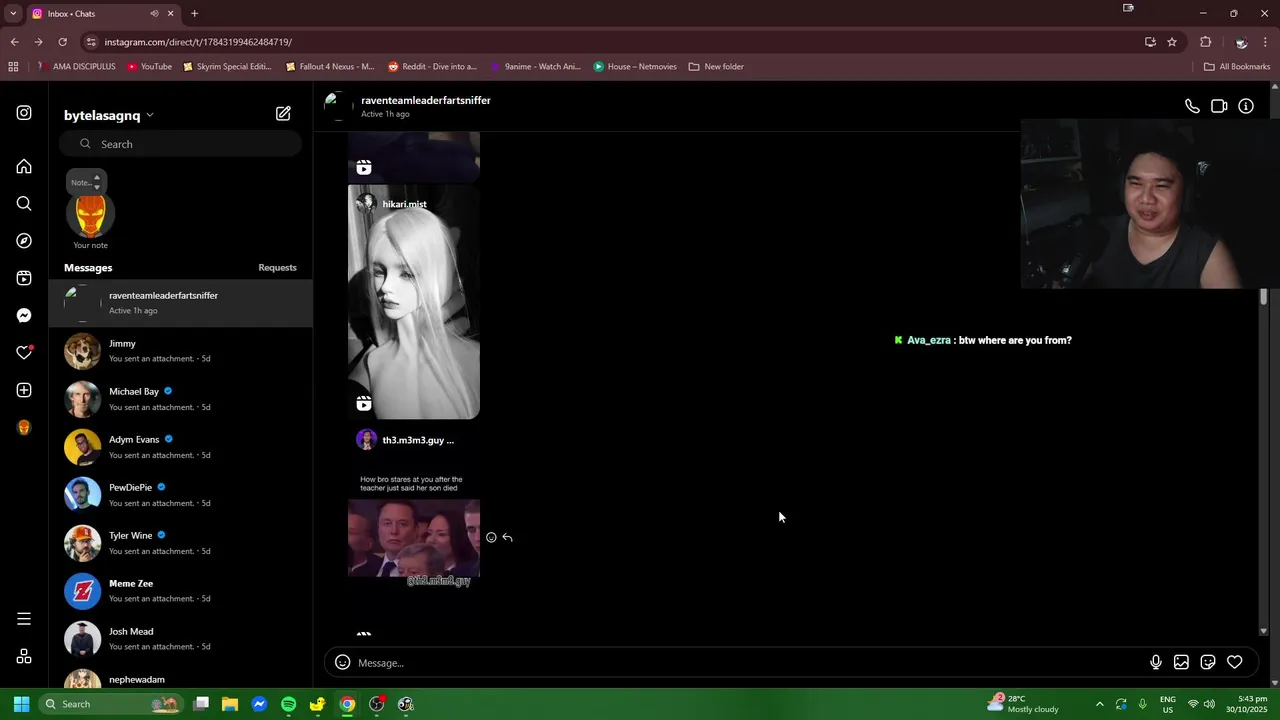The width and height of the screenshot is (1280, 720).
Task: Open chat with Adym Evans
Action: (181, 447)
